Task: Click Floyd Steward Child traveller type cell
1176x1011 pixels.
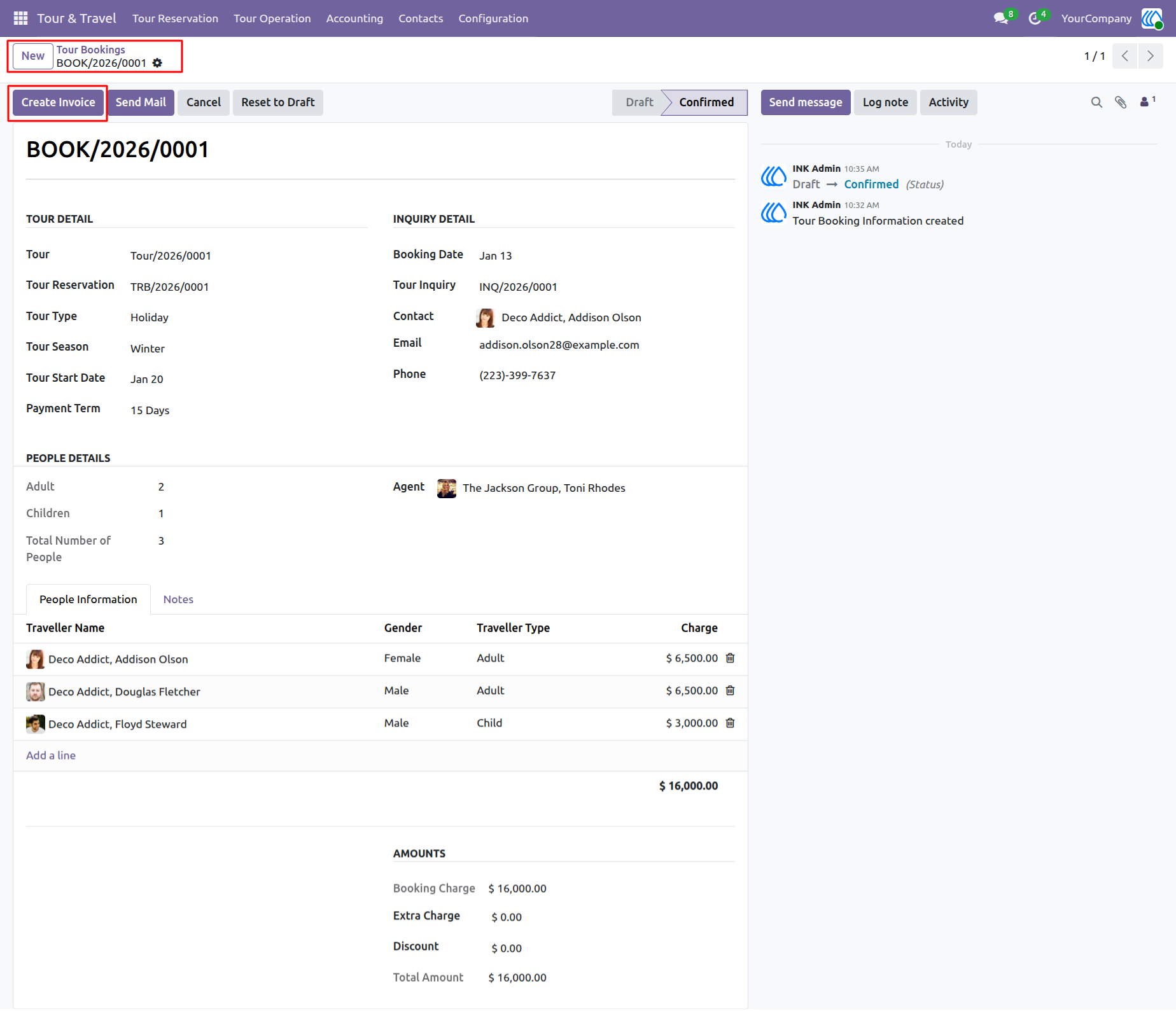Action: click(x=489, y=723)
